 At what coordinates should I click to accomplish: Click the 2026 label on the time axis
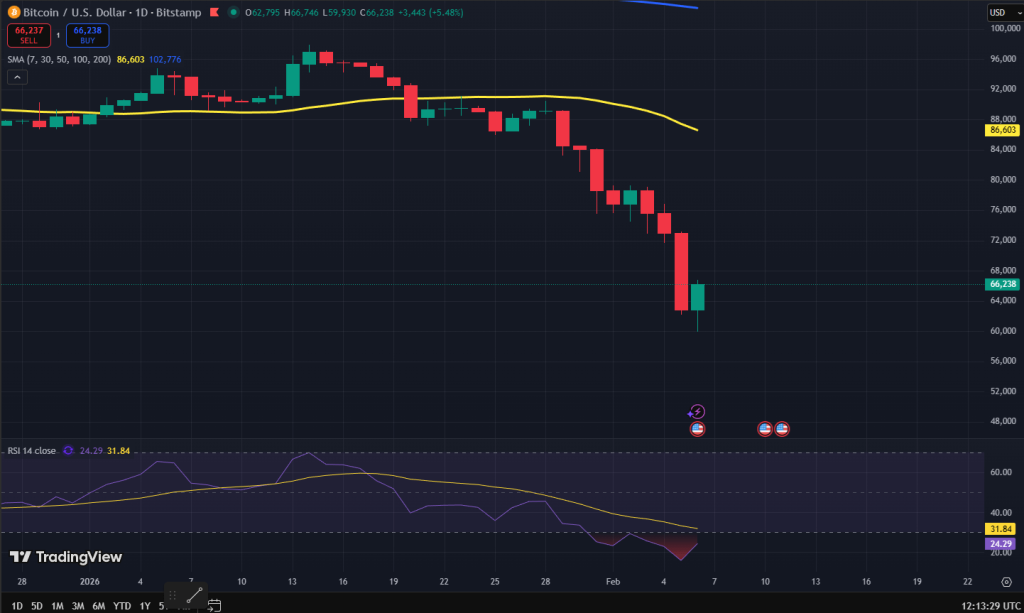[89, 581]
